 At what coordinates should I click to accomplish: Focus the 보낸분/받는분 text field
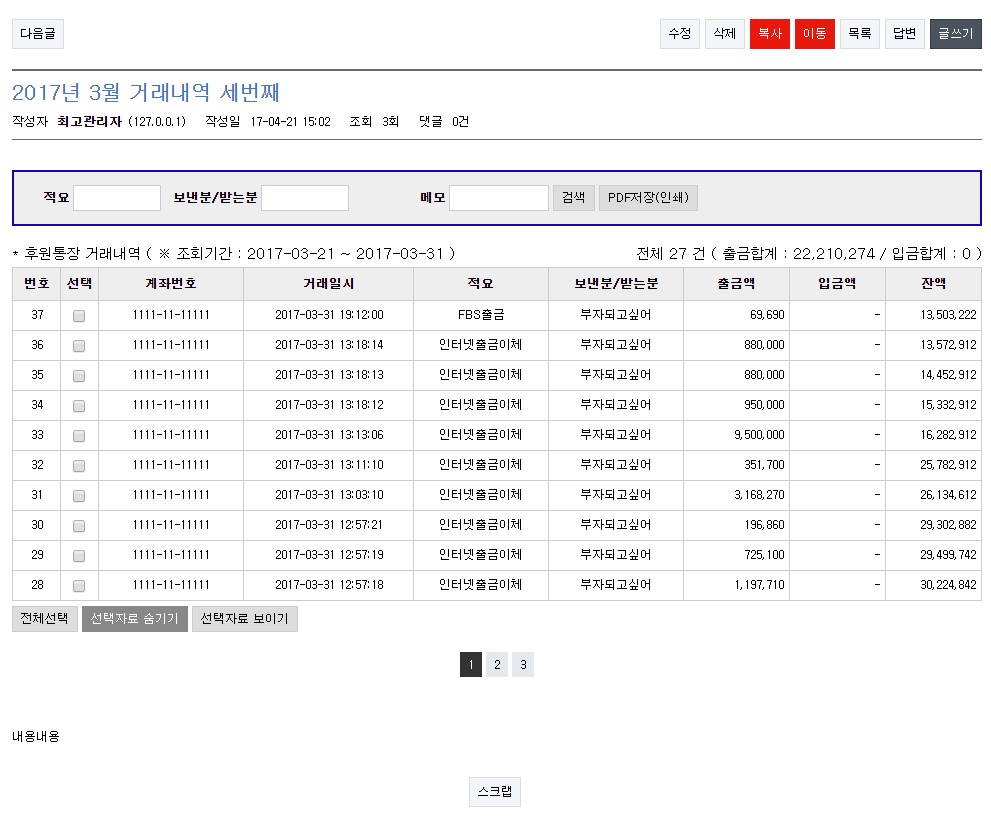pyautogui.click(x=304, y=198)
